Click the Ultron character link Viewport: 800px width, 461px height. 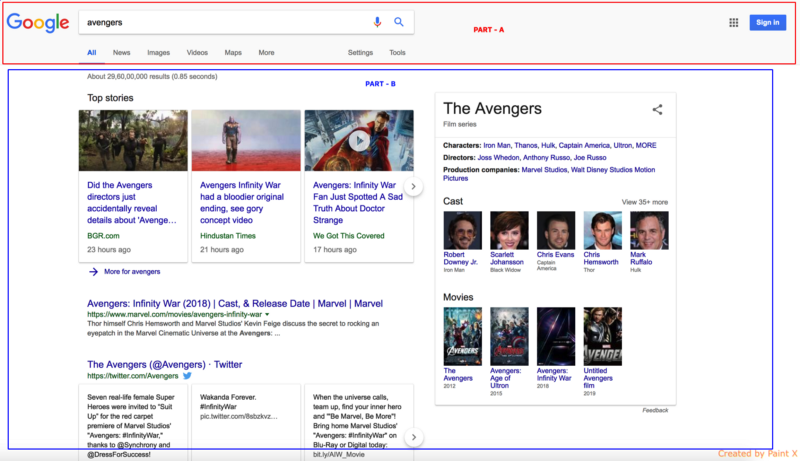click(622, 145)
